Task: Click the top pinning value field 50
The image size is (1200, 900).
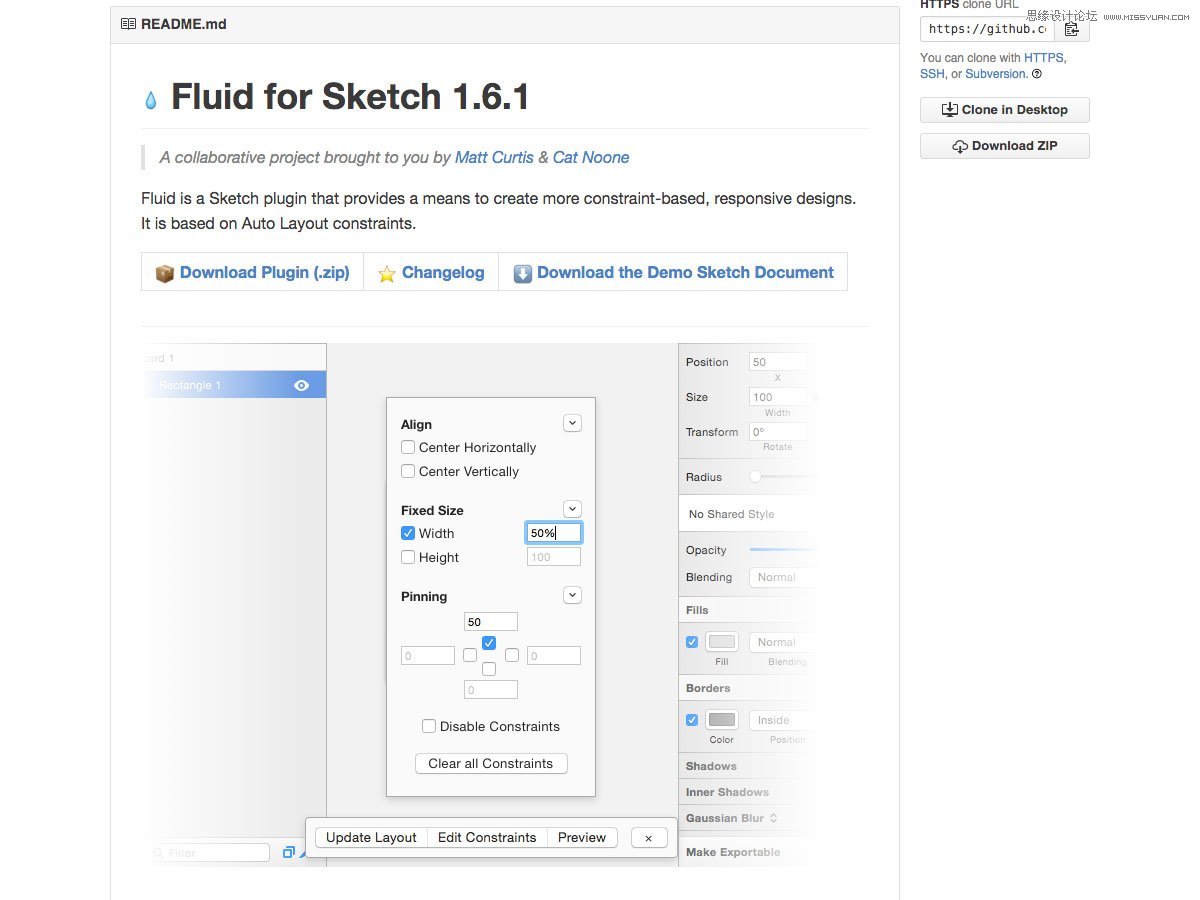Action: tap(491, 622)
